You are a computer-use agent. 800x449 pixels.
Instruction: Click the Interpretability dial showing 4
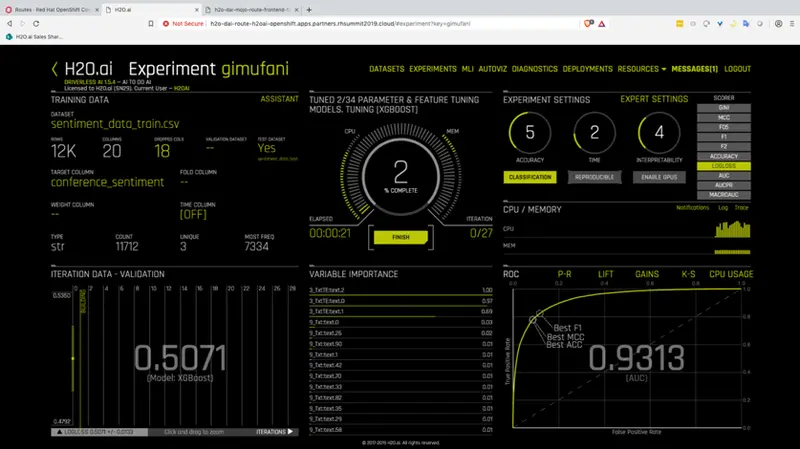(x=659, y=133)
